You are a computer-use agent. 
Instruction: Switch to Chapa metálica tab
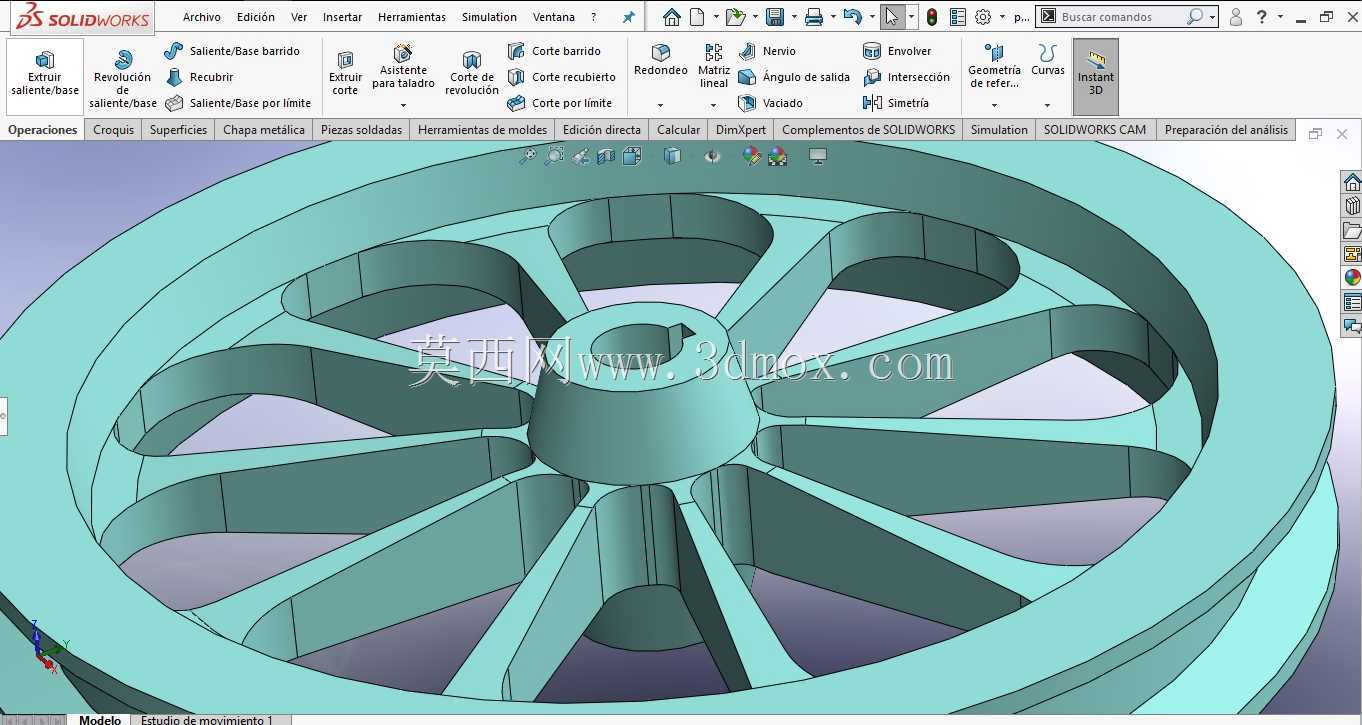click(264, 130)
